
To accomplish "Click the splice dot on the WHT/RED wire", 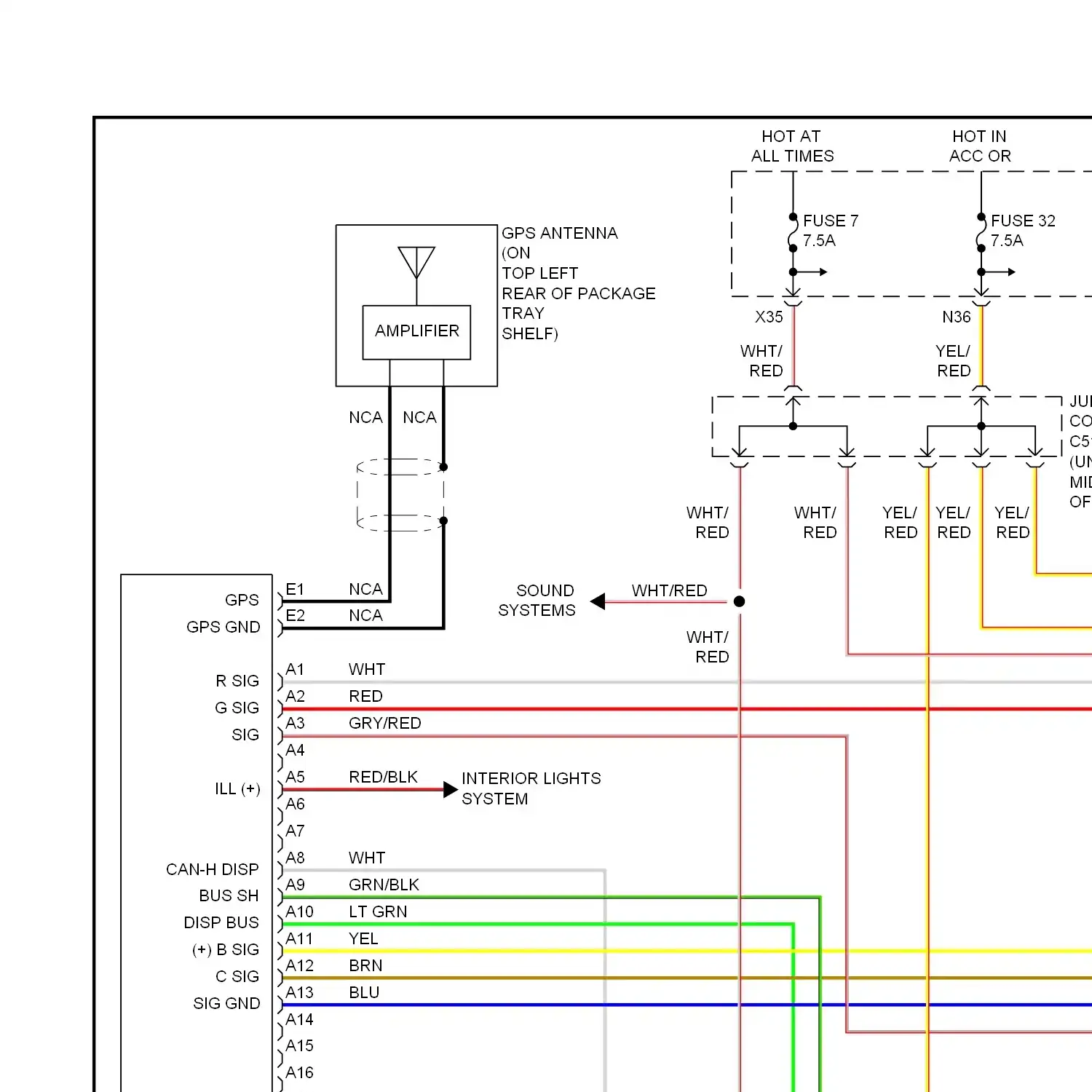I will (740, 601).
